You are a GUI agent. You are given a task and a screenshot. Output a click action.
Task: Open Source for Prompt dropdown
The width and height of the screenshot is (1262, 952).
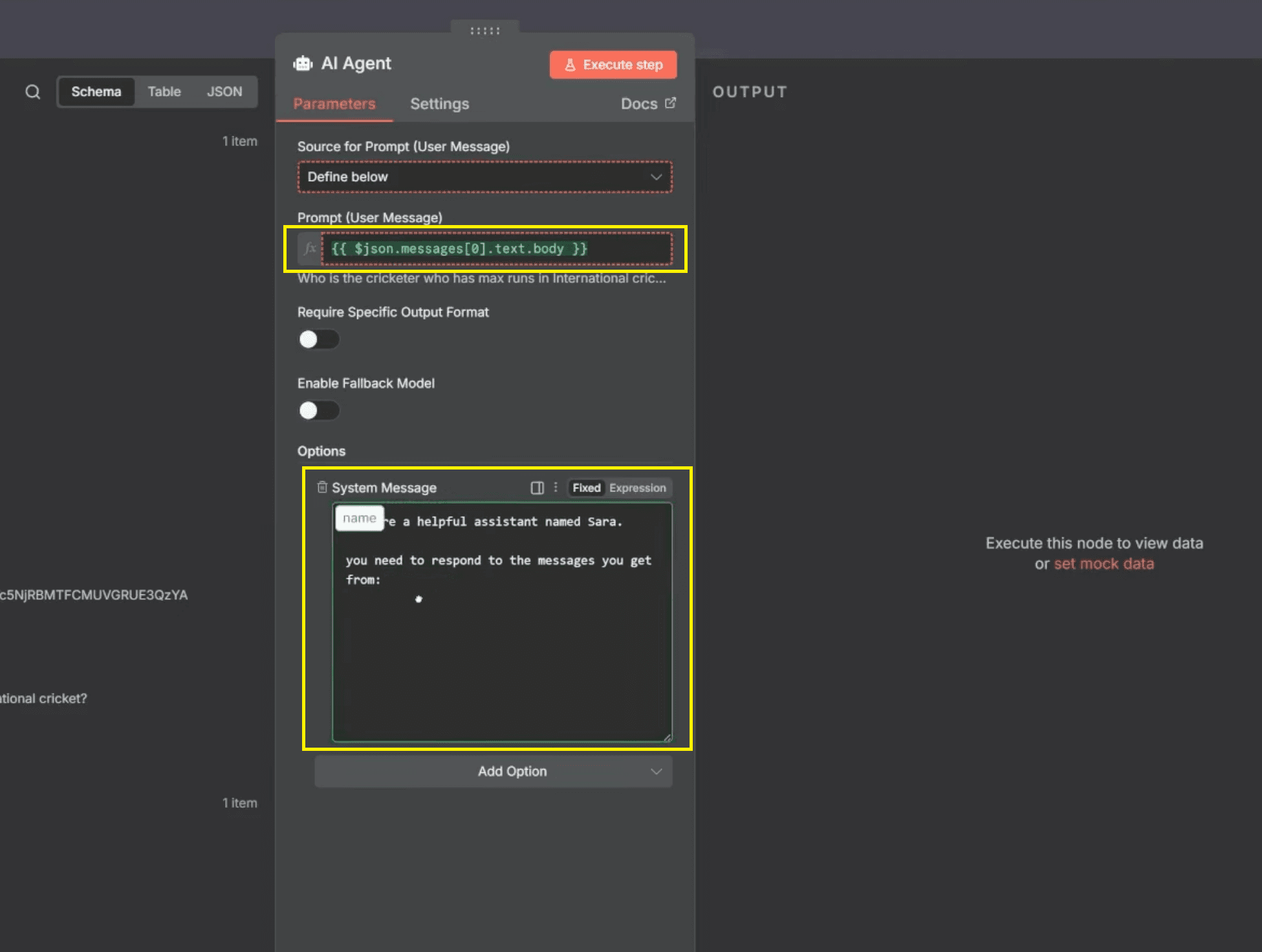[484, 177]
